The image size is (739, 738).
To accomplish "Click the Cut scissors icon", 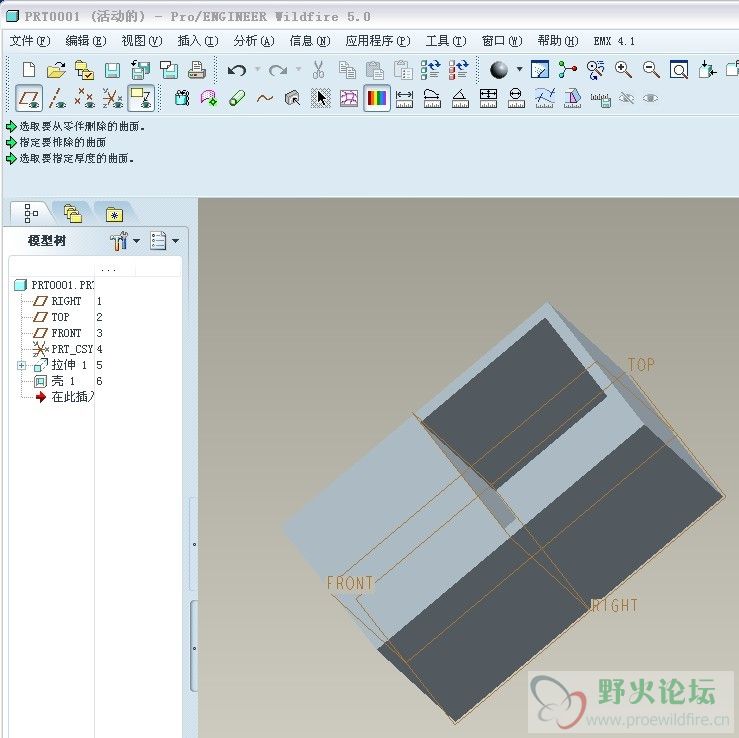I will pos(319,70).
